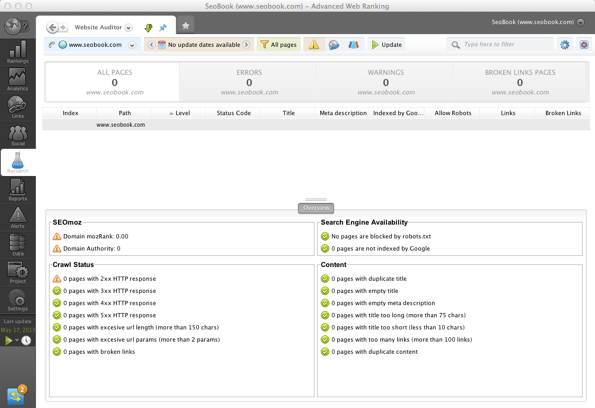Image resolution: width=595 pixels, height=408 pixels.
Task: Click the blue books toolbar icon
Action: coord(354,45)
